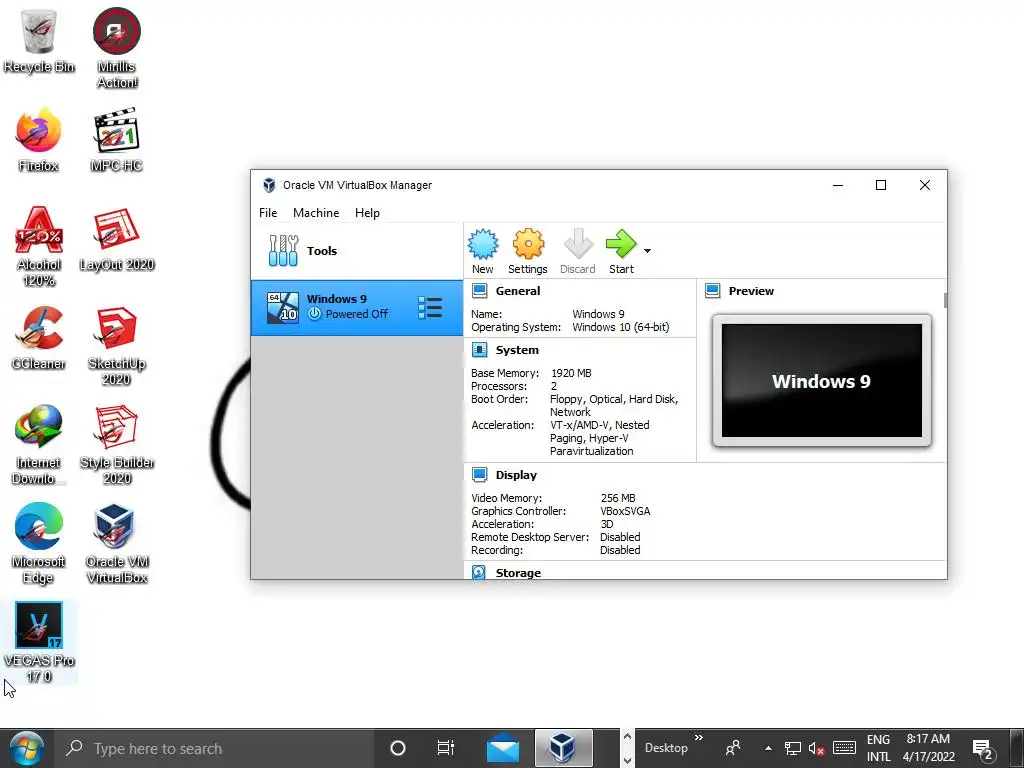Open Task View on the taskbar

pos(446,748)
